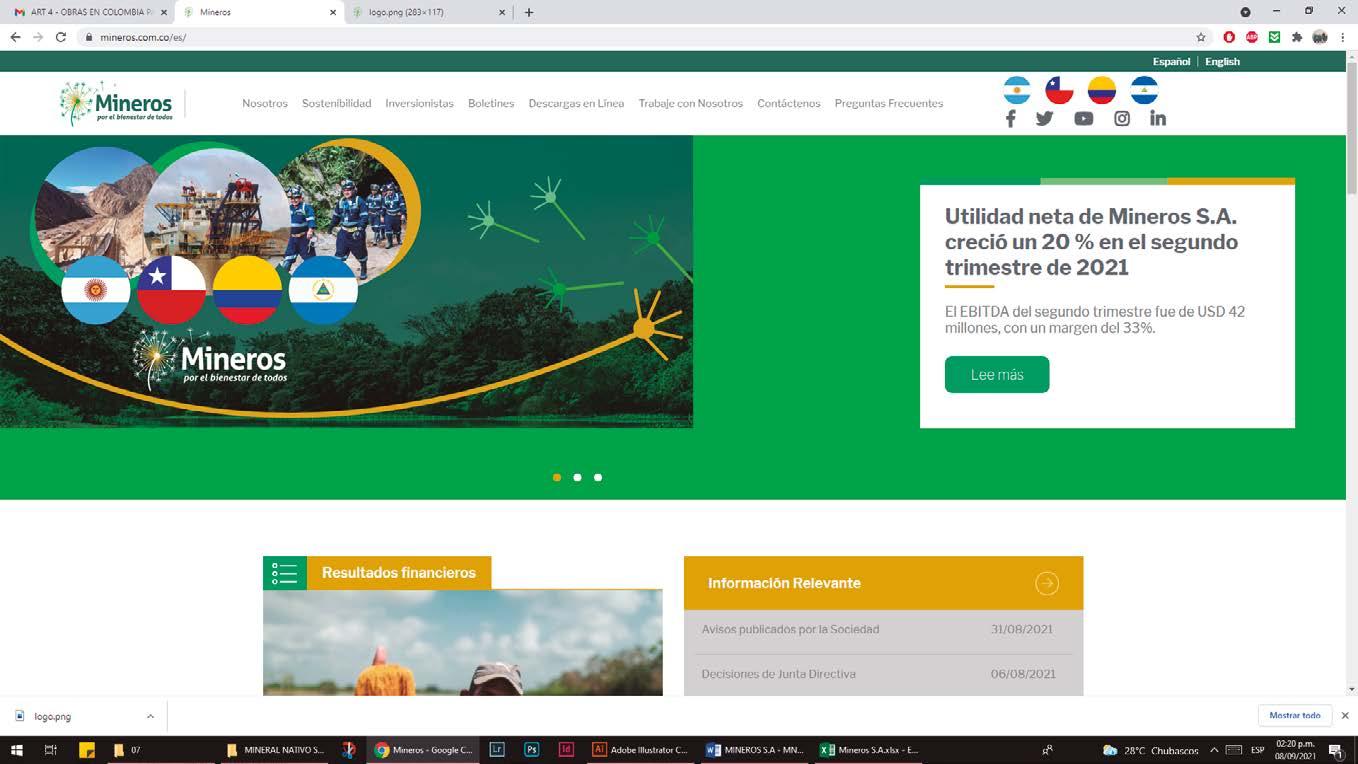Open the Trabaje con Nosotros menu
Viewport: 1358px width, 764px height.
[690, 103]
